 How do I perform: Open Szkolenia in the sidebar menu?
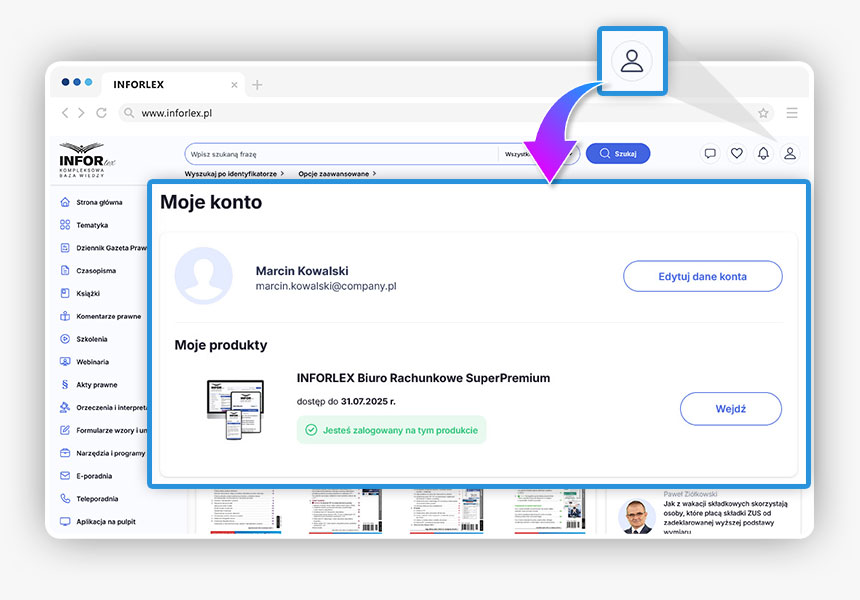tap(92, 339)
